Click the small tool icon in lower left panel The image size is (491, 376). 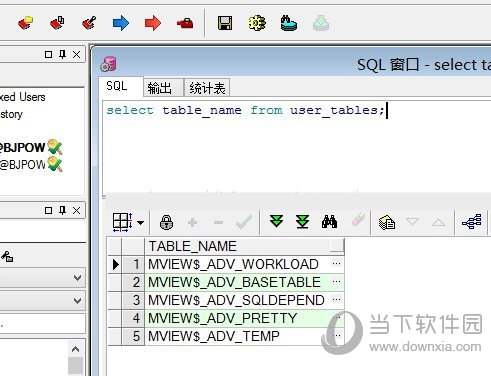[7, 257]
